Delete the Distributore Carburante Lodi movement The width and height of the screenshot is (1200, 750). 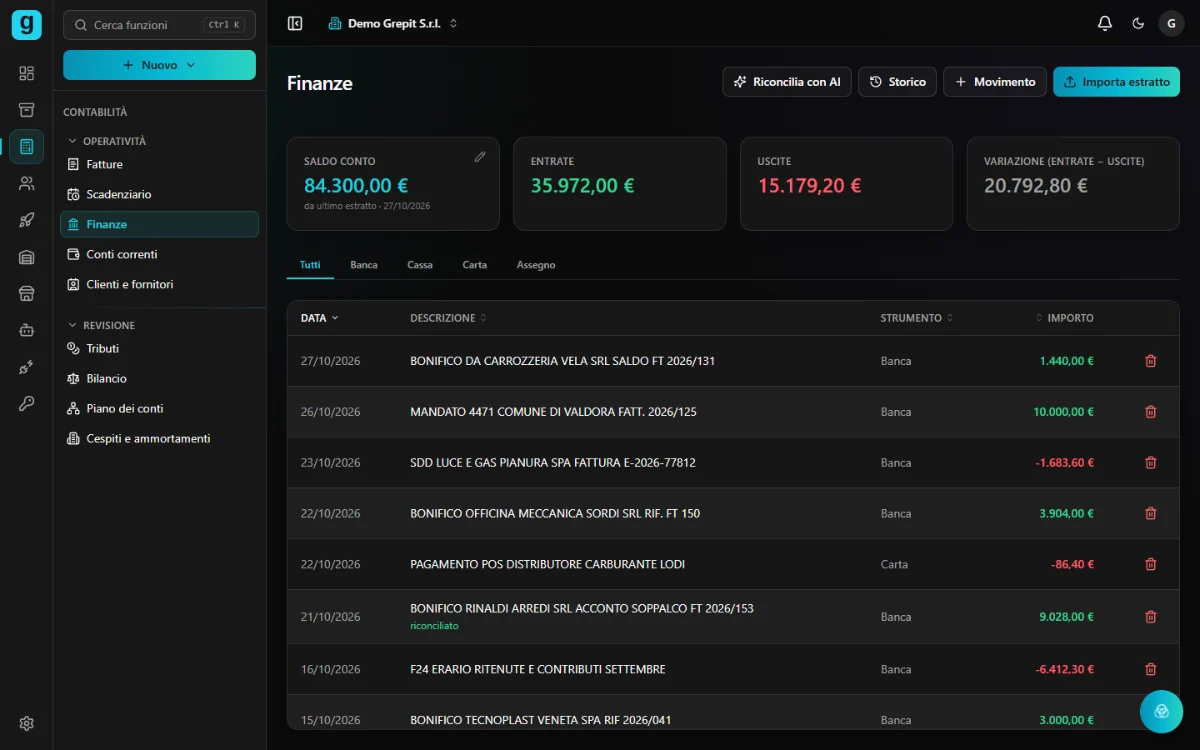tap(1150, 564)
